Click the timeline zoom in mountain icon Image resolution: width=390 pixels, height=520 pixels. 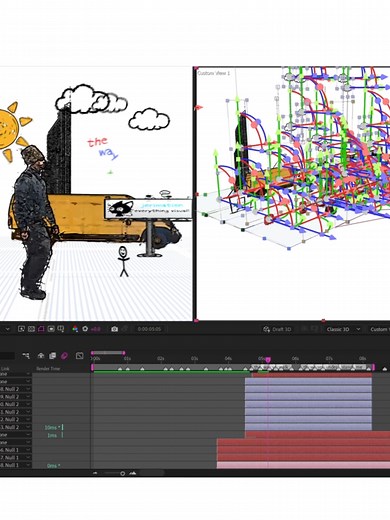coord(133,473)
